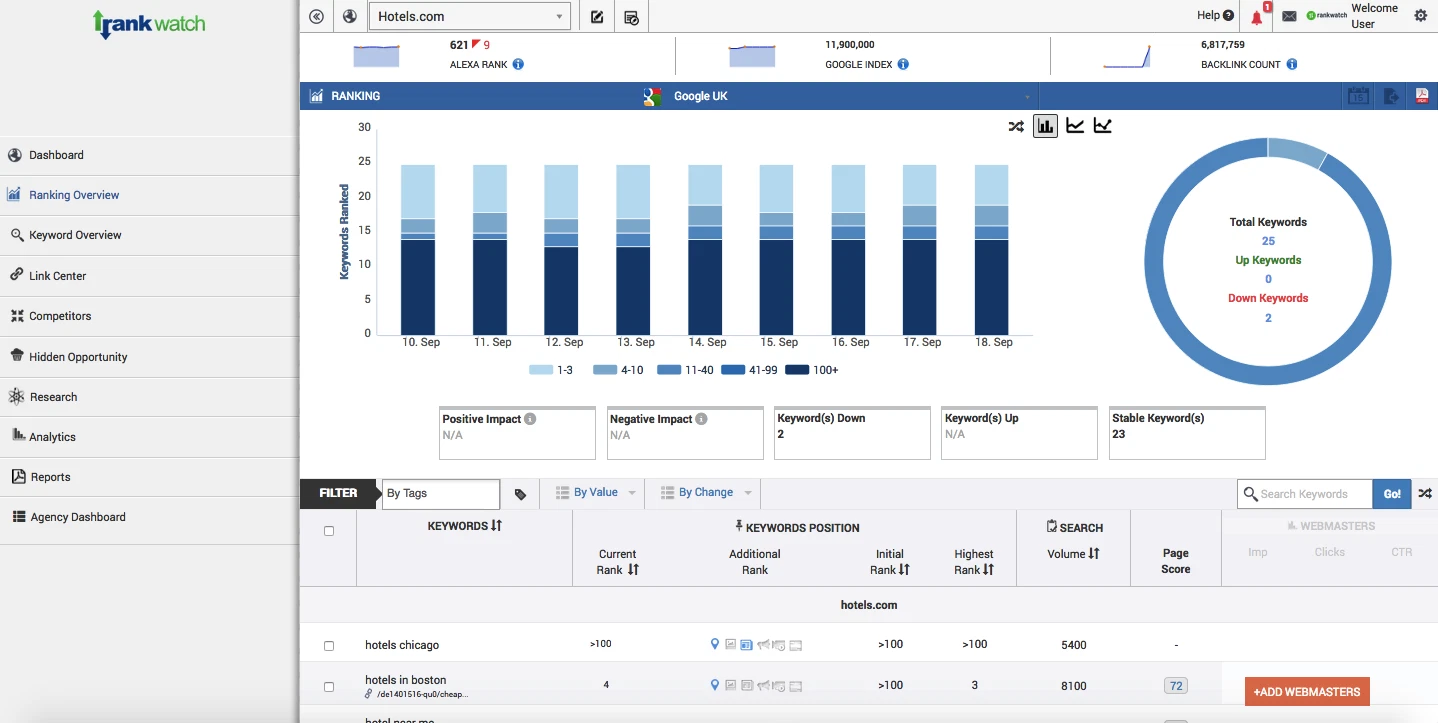This screenshot has width=1438, height=723.
Task: Click the +ADD WEBMASTERS button
Action: (x=1307, y=691)
